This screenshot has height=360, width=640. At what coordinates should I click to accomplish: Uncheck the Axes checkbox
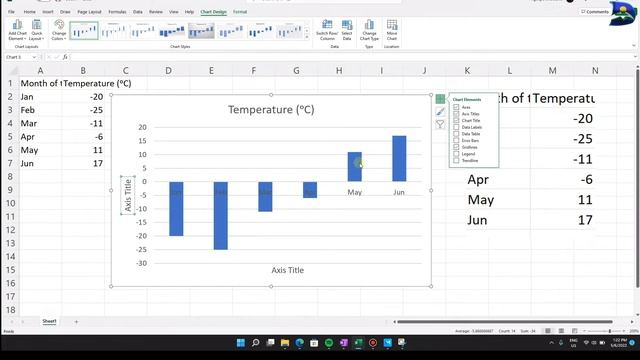456,107
